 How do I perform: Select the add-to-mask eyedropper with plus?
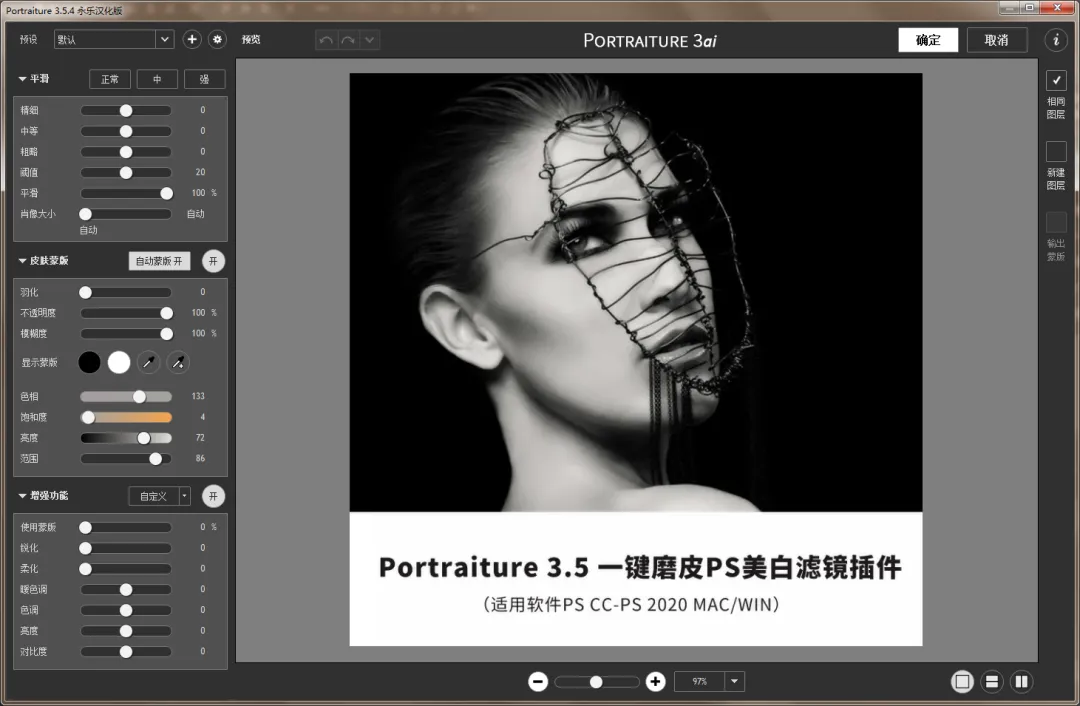click(x=178, y=362)
